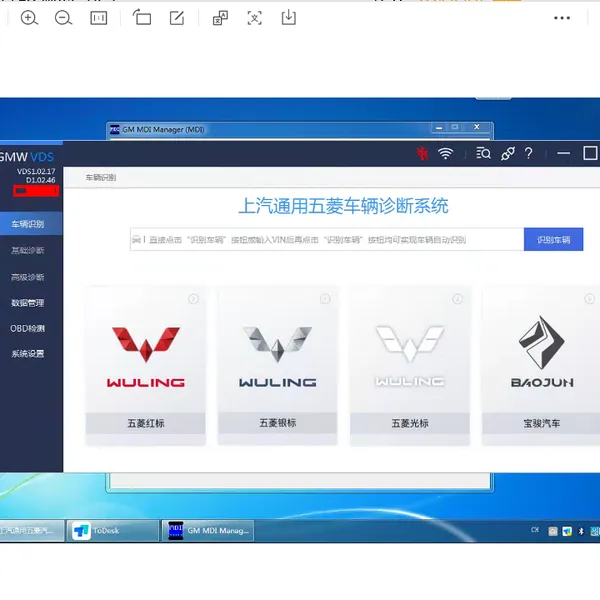
Task: Click the ToDesk tray icon
Action: [x=567, y=531]
